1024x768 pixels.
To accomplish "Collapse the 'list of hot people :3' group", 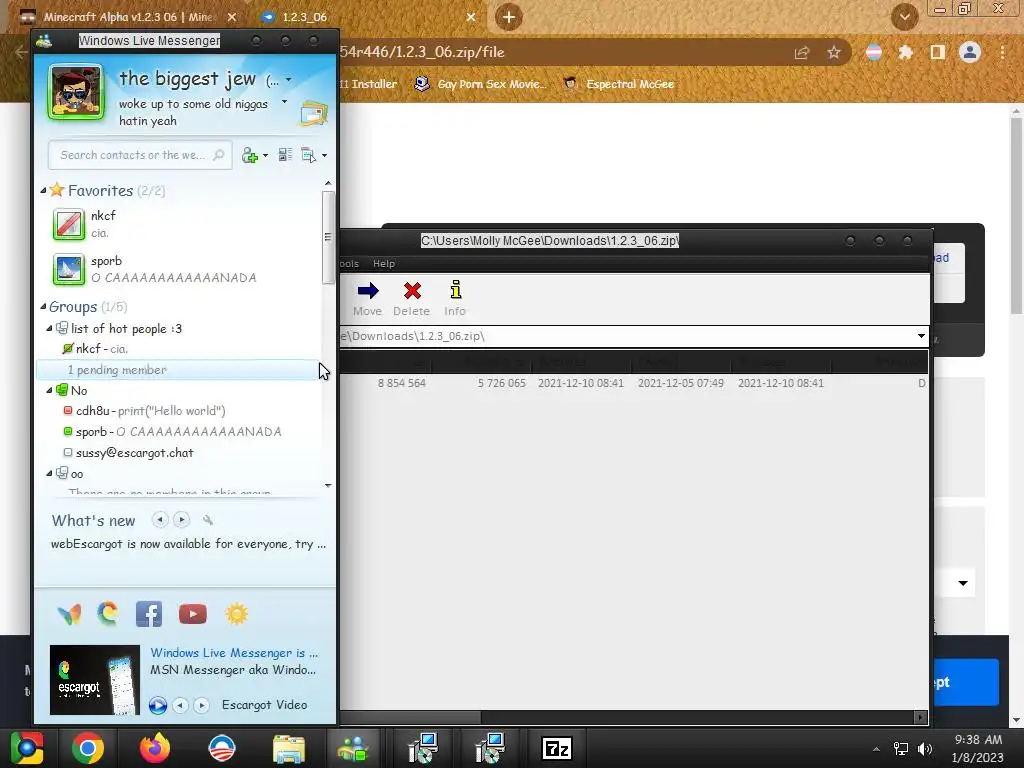I will (49, 328).
